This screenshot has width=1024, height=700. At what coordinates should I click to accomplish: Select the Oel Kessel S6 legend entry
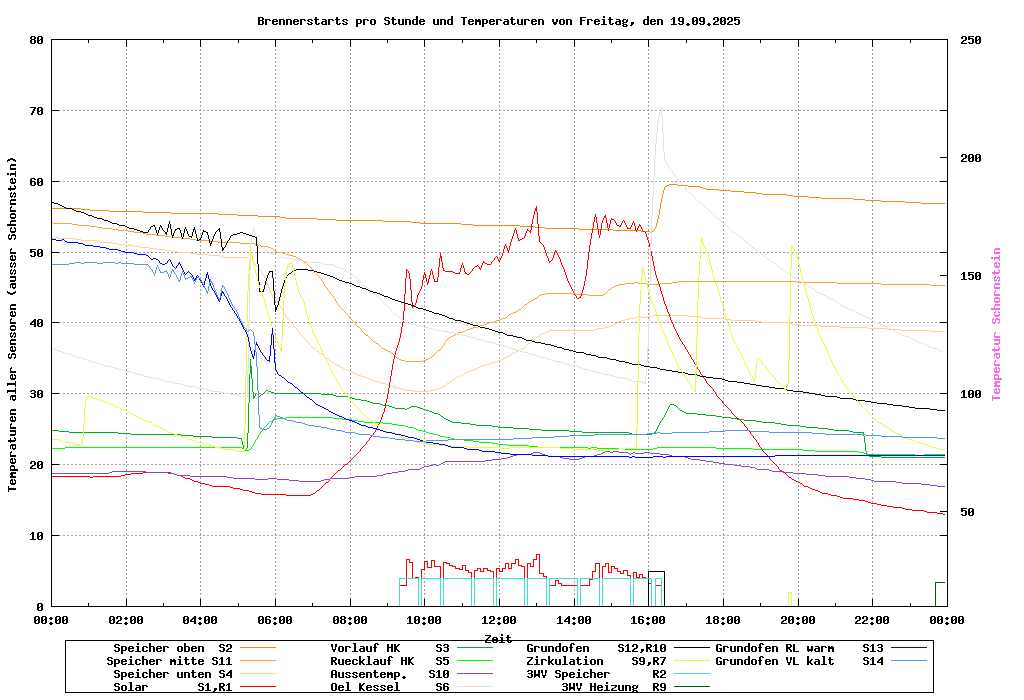click(390, 687)
